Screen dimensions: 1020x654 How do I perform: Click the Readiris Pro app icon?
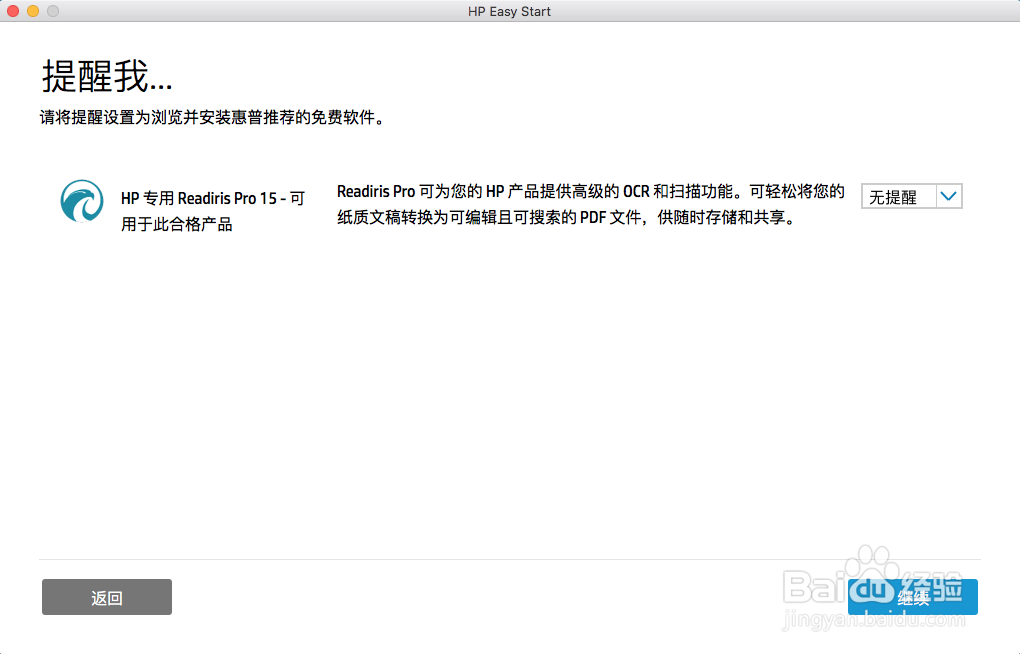[x=82, y=201]
